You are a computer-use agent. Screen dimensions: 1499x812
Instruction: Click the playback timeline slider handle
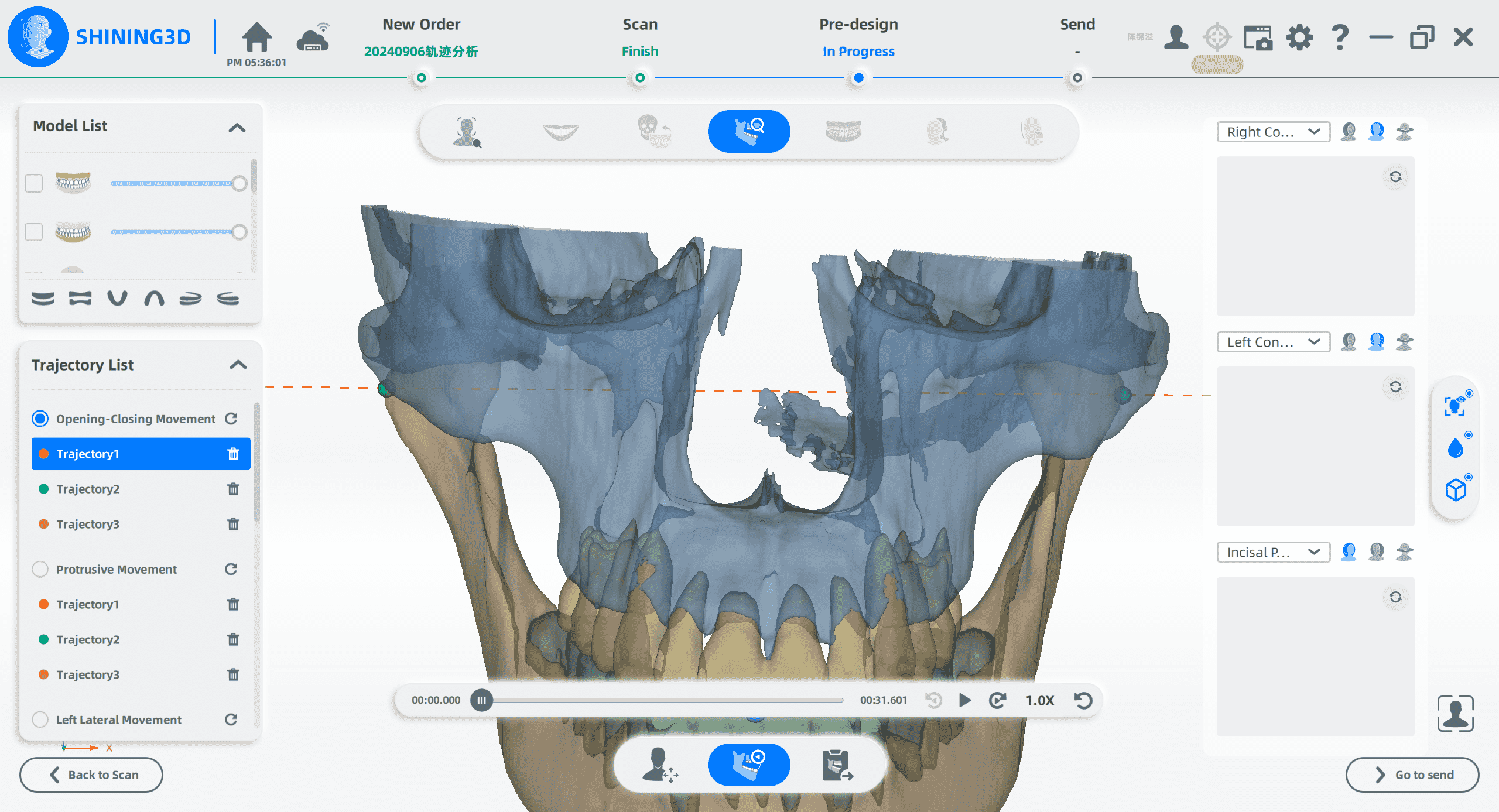[481, 700]
